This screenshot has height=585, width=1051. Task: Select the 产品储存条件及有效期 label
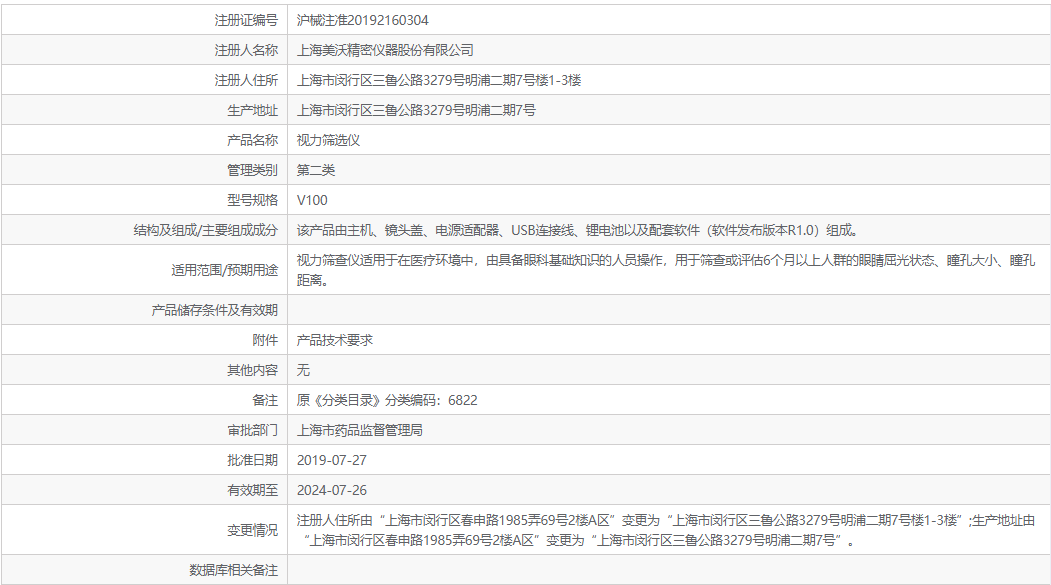click(214, 310)
